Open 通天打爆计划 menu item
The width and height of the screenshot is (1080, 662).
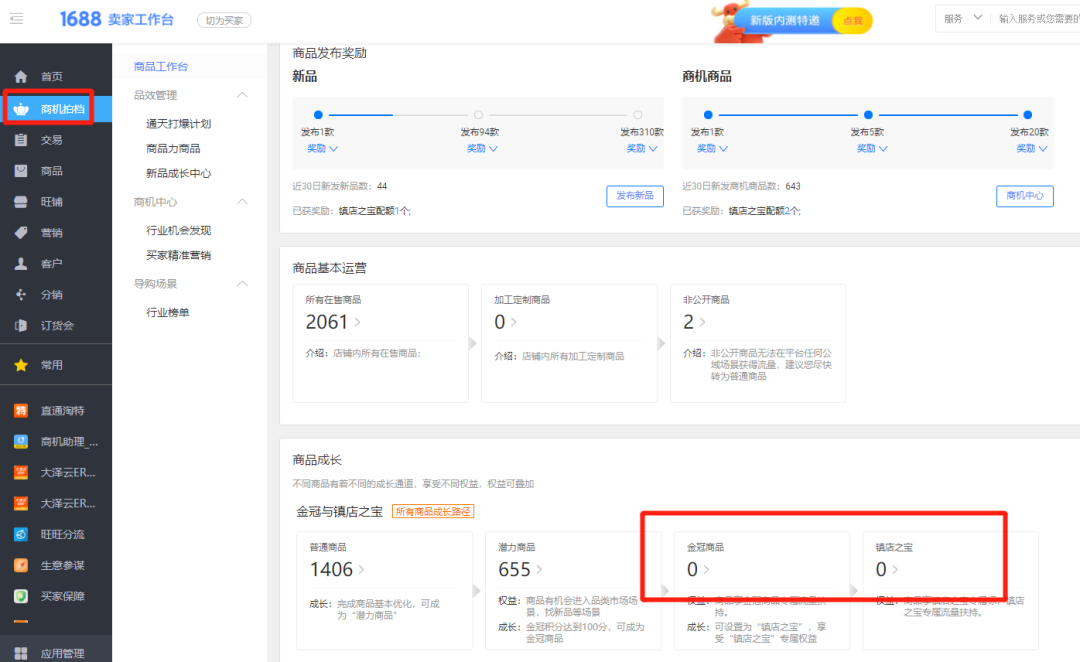[x=178, y=124]
